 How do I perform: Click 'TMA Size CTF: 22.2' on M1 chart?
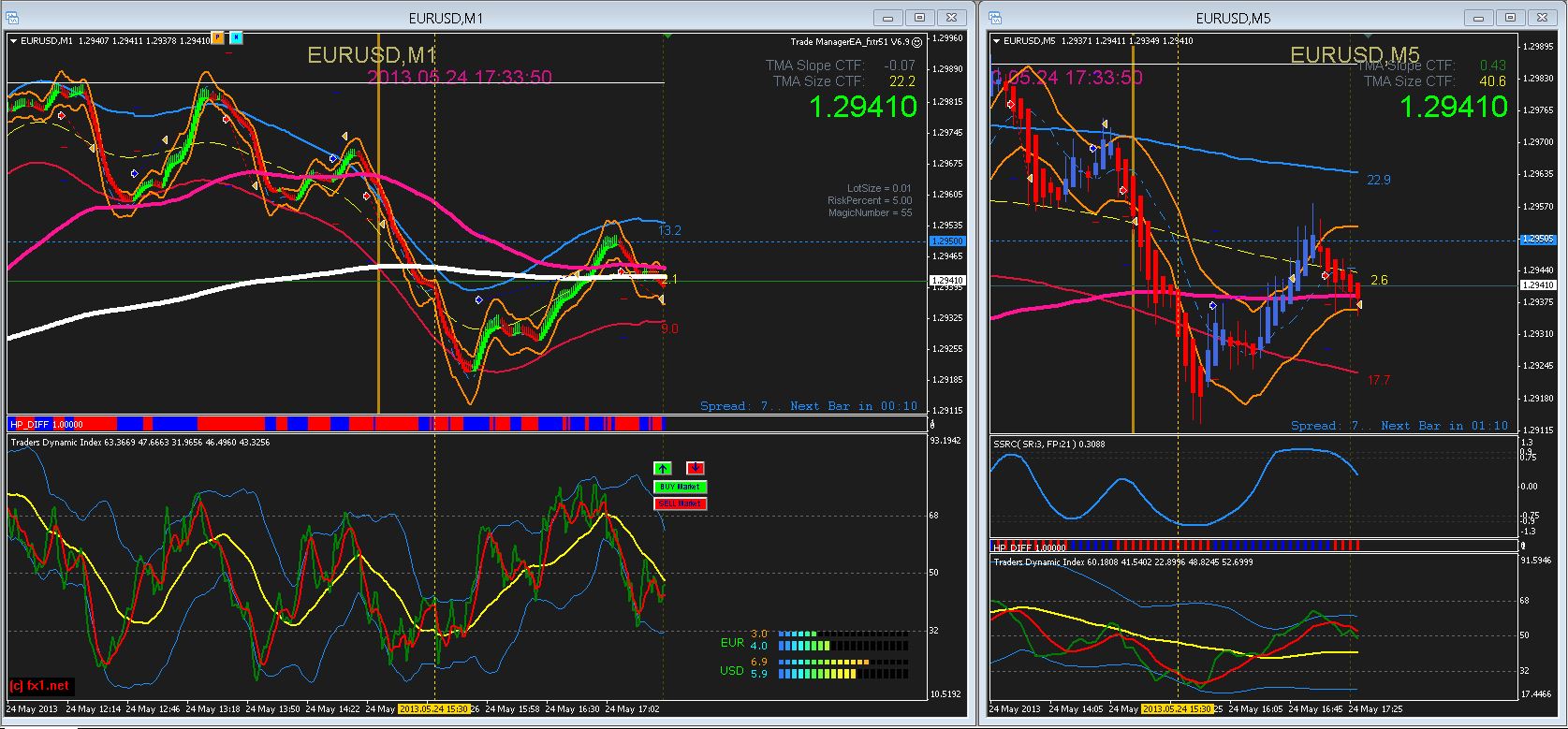pyautogui.click(x=844, y=81)
